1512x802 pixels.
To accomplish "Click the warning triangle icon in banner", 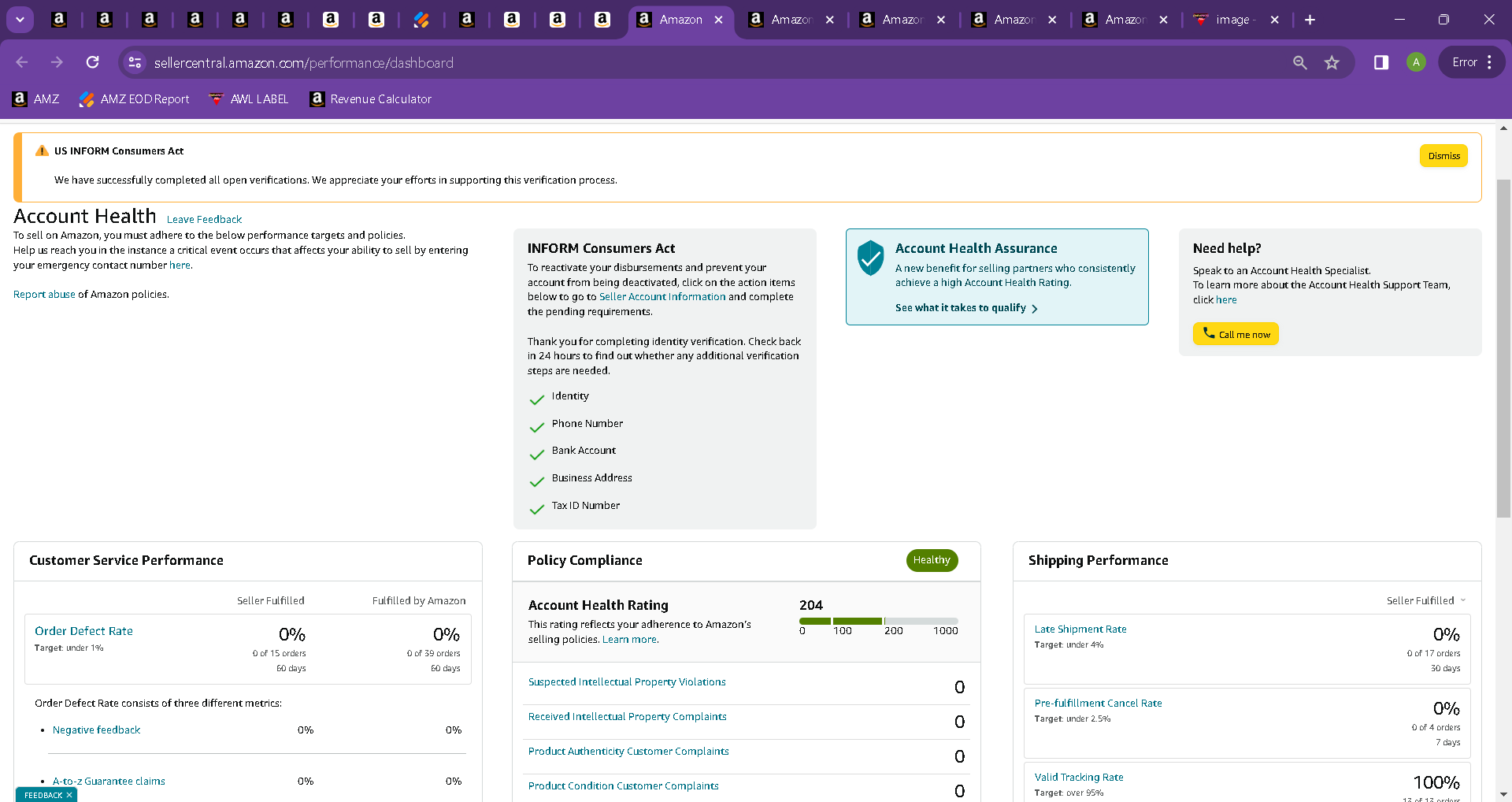I will (x=42, y=150).
